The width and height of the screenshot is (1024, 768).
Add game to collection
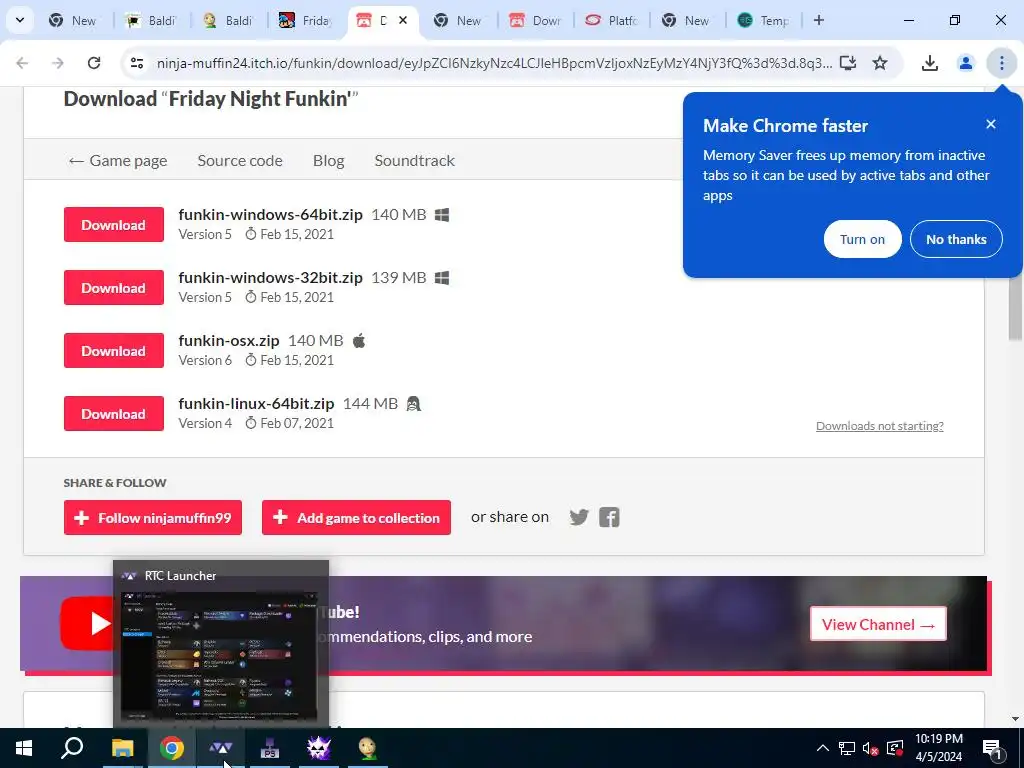pos(357,518)
